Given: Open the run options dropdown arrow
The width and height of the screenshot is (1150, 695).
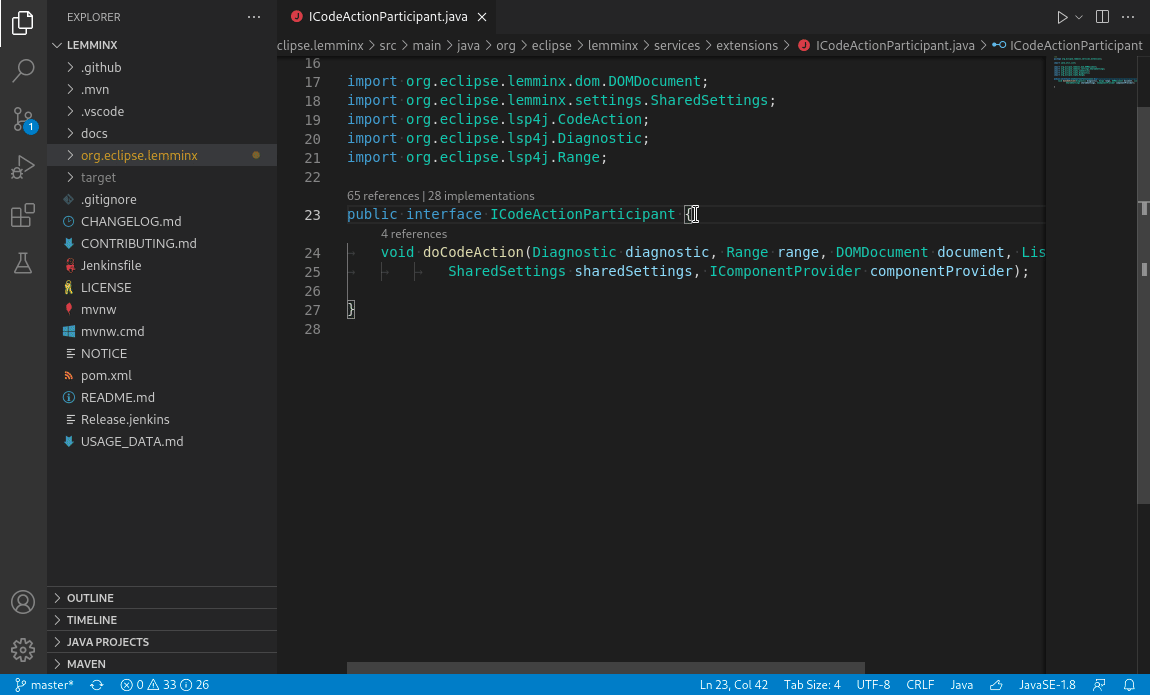Looking at the screenshot, I should point(1079,17).
